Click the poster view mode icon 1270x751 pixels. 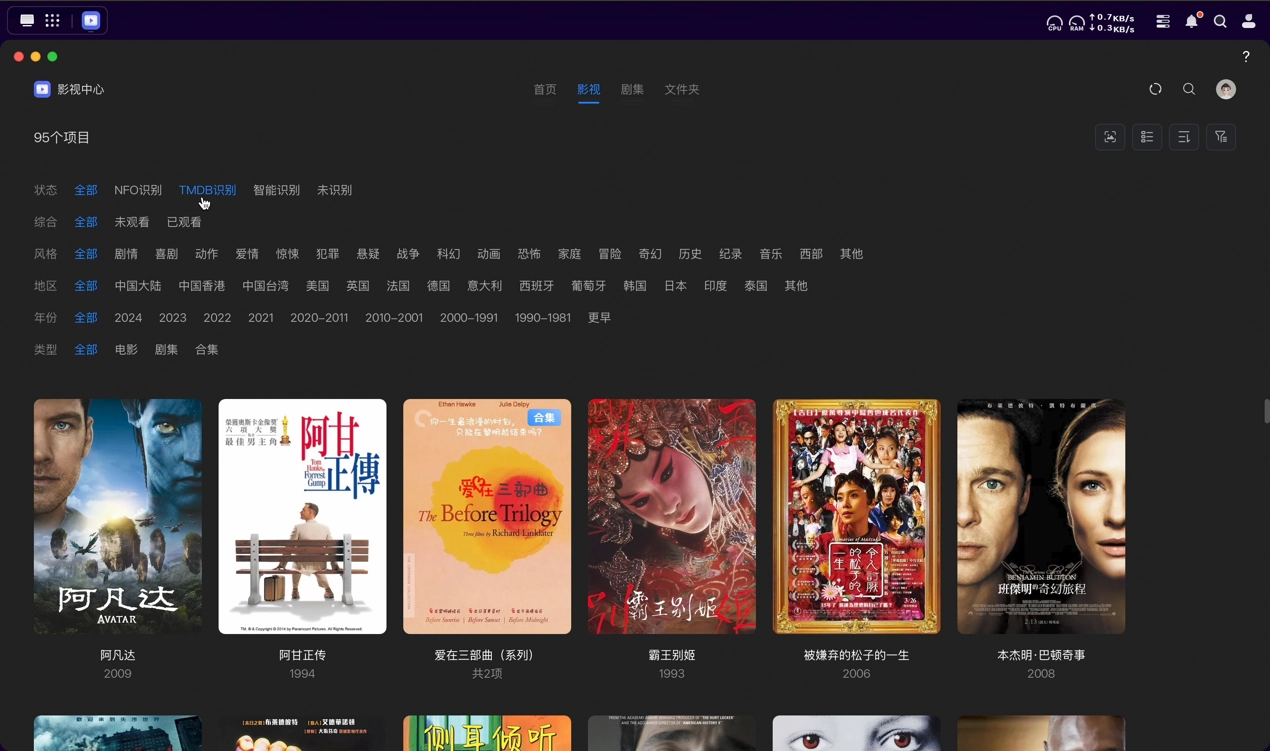pyautogui.click(x=1110, y=137)
